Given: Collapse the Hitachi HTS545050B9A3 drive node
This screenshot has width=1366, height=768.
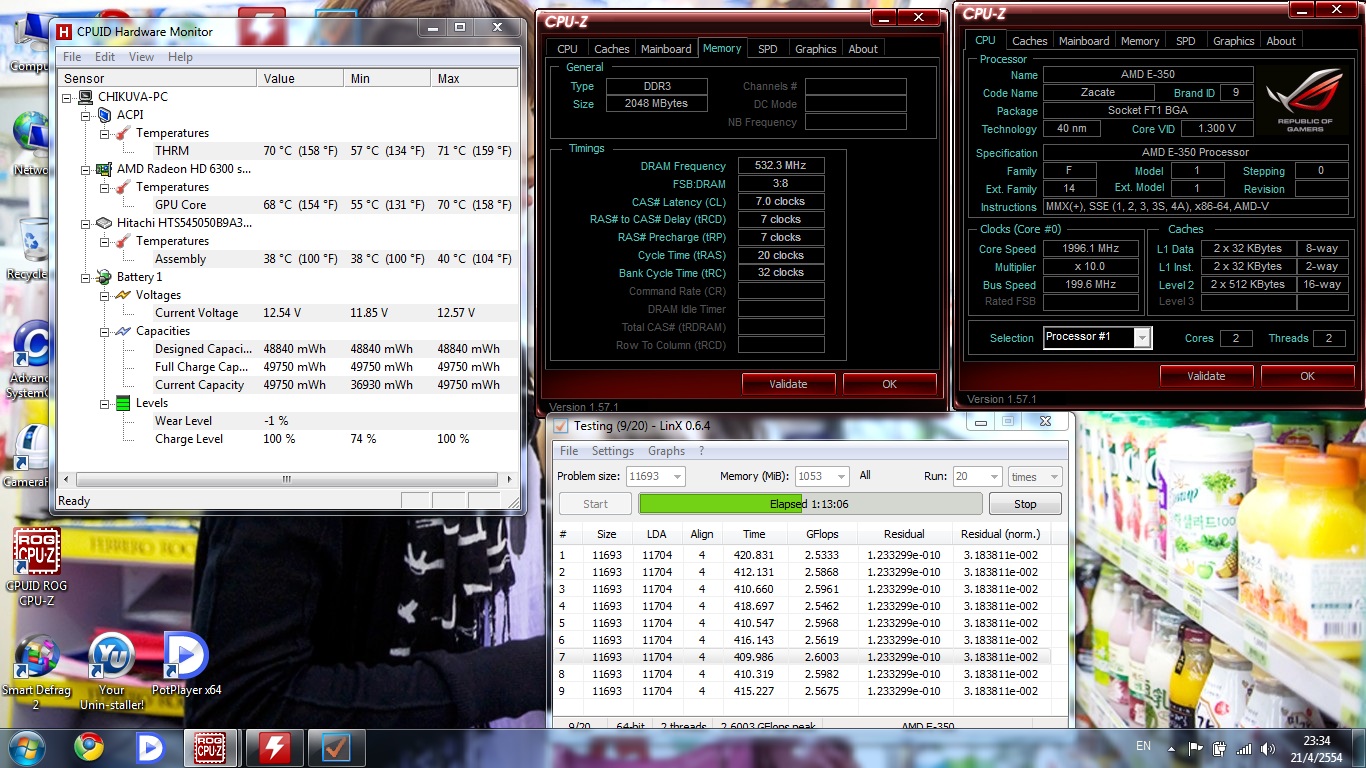Looking at the screenshot, I should tap(86, 223).
